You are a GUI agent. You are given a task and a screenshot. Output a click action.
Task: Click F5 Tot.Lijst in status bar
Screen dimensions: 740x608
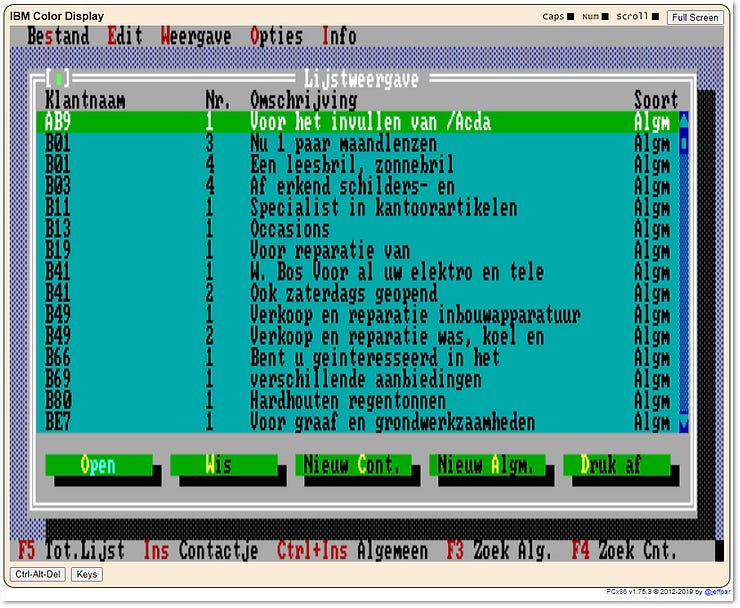(71, 551)
